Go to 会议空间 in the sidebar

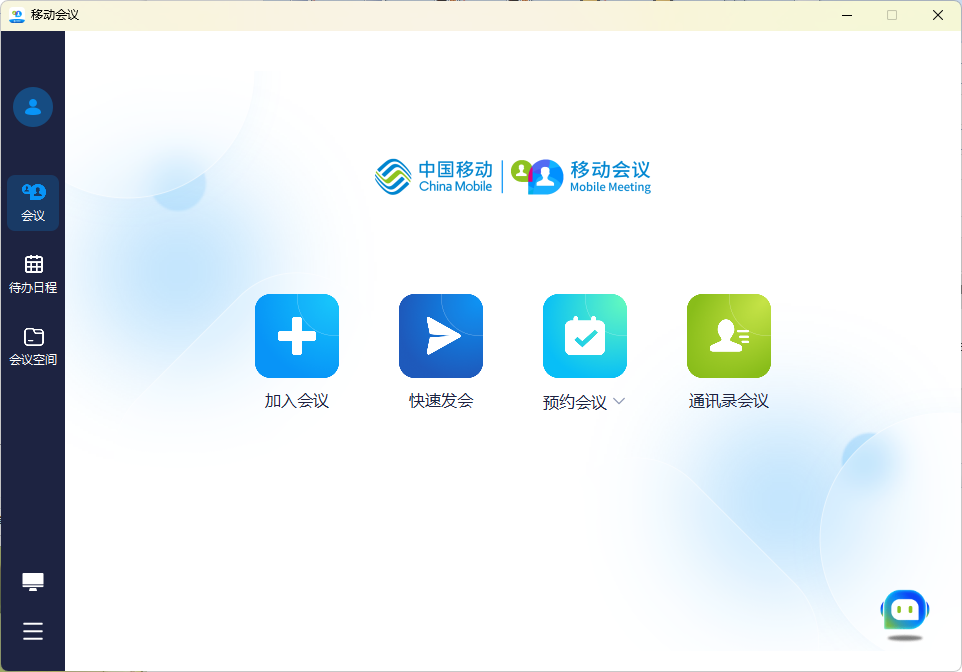(x=33, y=346)
